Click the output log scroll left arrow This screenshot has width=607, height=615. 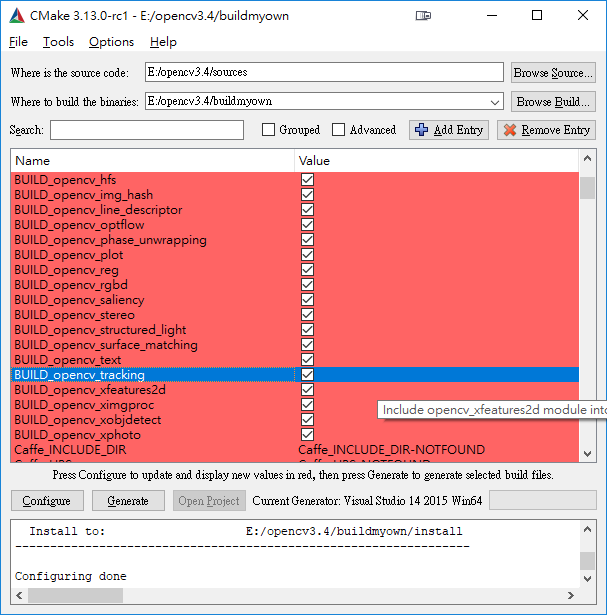pos(19,595)
